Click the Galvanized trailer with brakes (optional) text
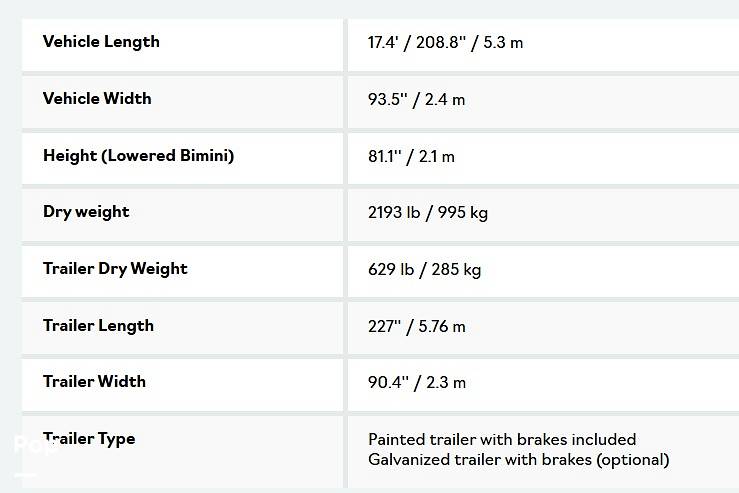The image size is (739, 493). tap(518, 460)
